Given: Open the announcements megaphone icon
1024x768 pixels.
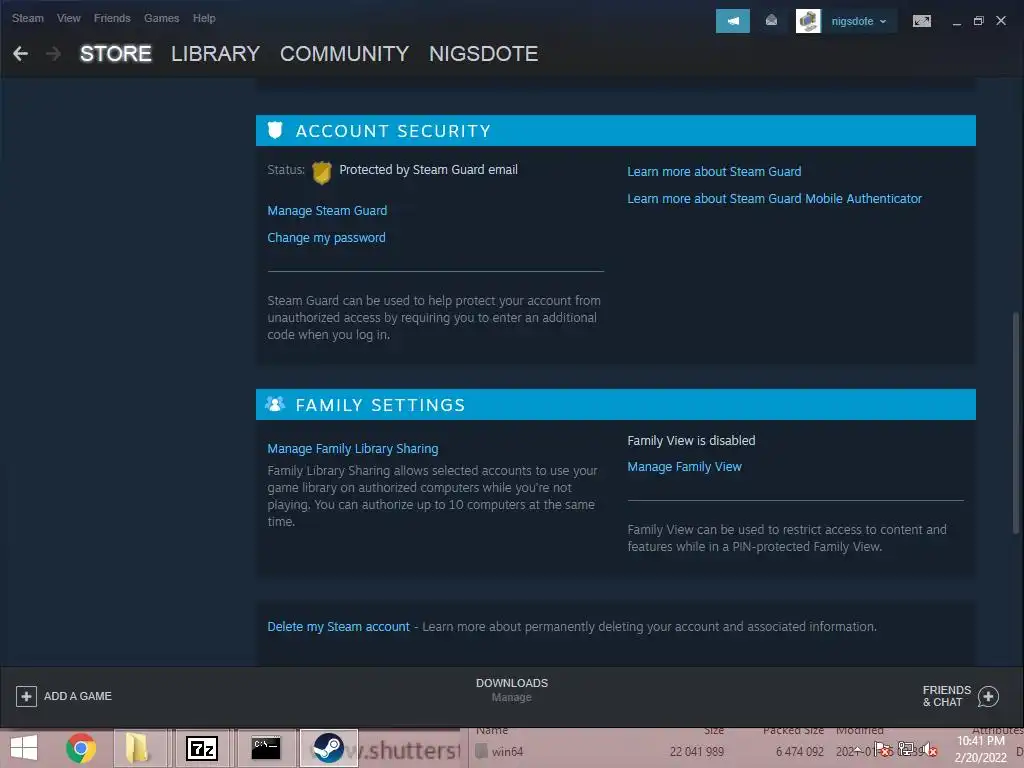Looking at the screenshot, I should (x=733, y=21).
